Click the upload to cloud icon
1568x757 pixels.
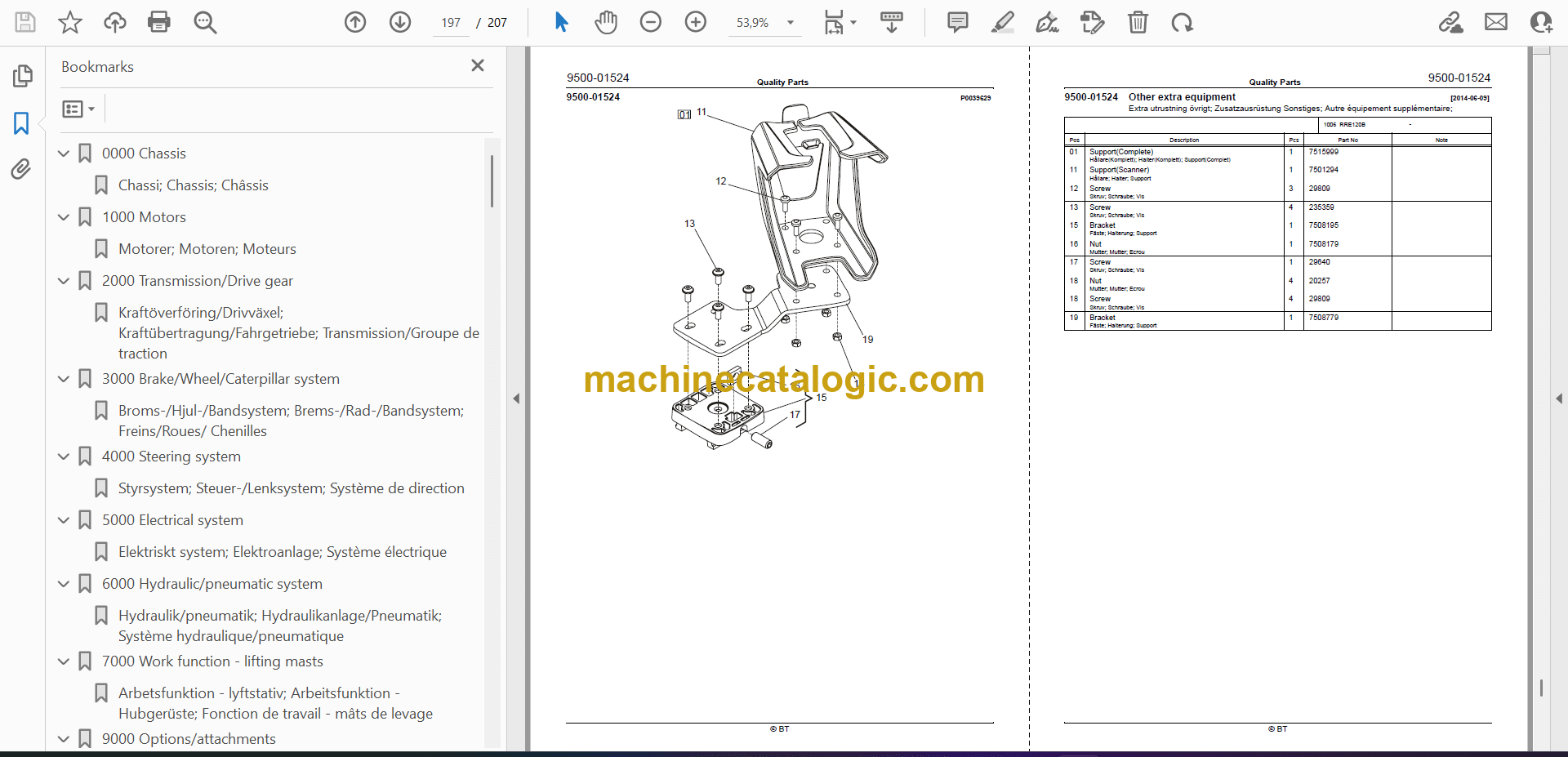(115, 22)
